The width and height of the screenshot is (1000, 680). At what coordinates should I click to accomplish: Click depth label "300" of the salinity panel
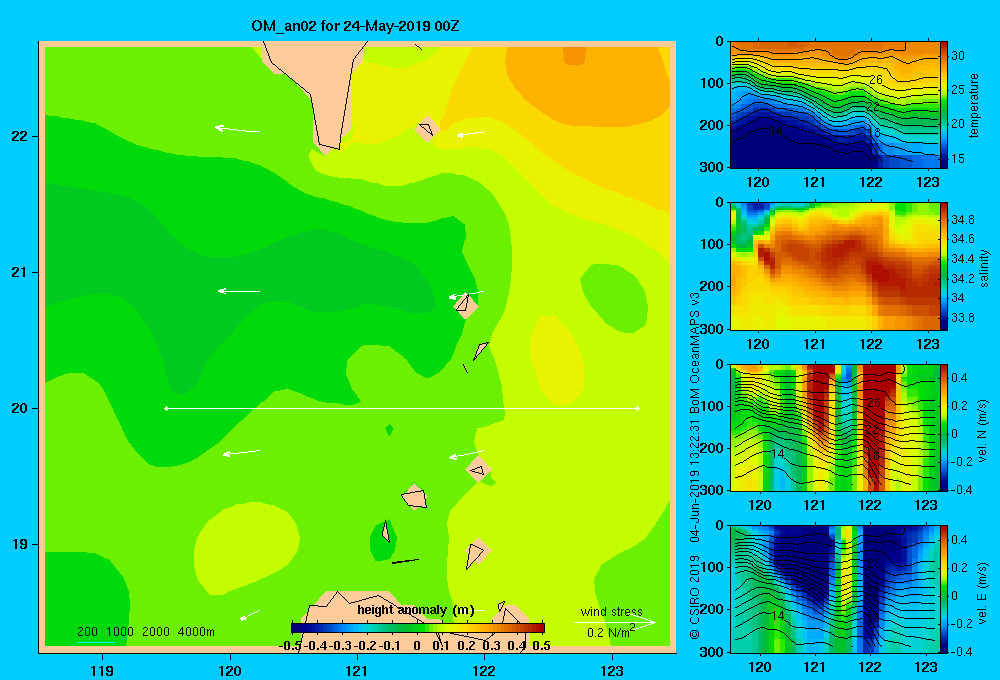pyautogui.click(x=712, y=329)
